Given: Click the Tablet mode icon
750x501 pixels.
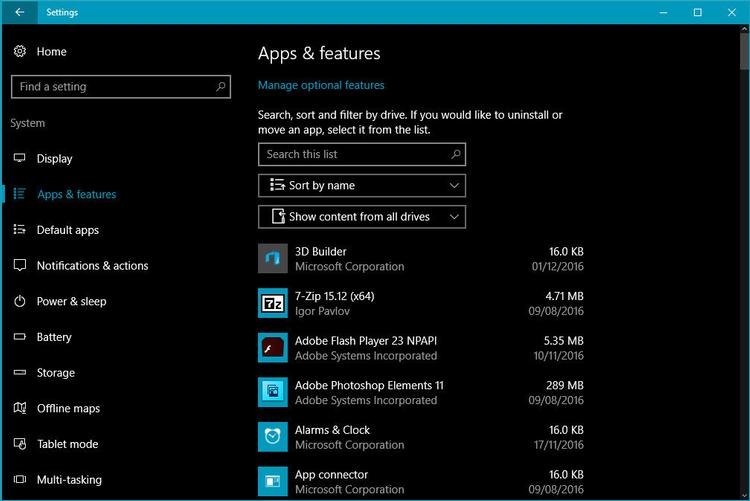Looking at the screenshot, I should (20, 444).
